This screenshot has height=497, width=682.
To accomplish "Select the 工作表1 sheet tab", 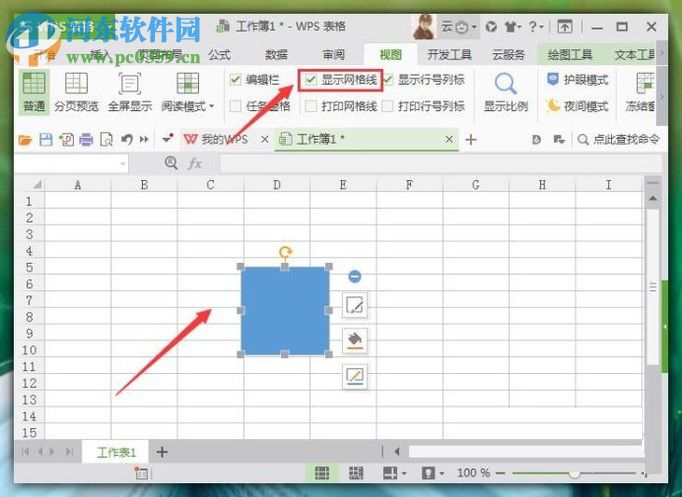I will pyautogui.click(x=116, y=452).
